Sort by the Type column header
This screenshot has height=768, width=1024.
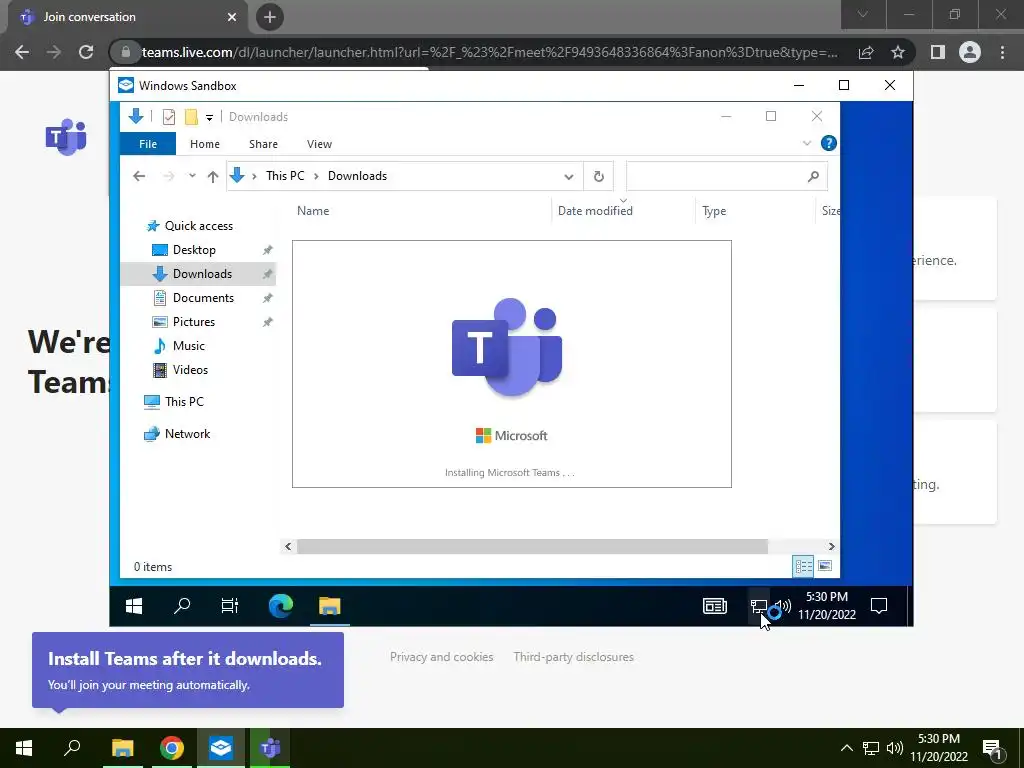point(714,211)
